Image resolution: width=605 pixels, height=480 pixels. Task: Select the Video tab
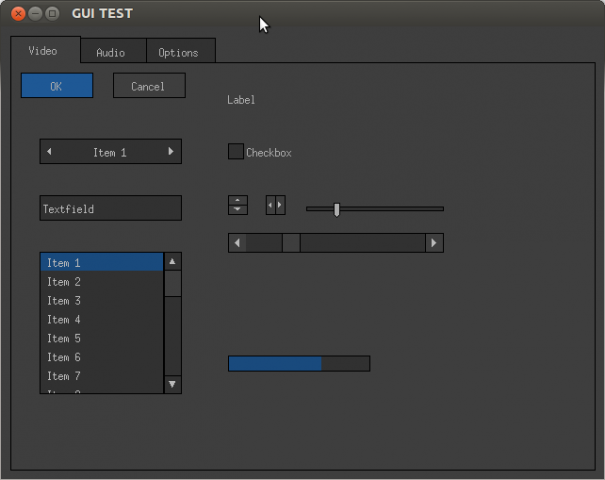(43, 50)
